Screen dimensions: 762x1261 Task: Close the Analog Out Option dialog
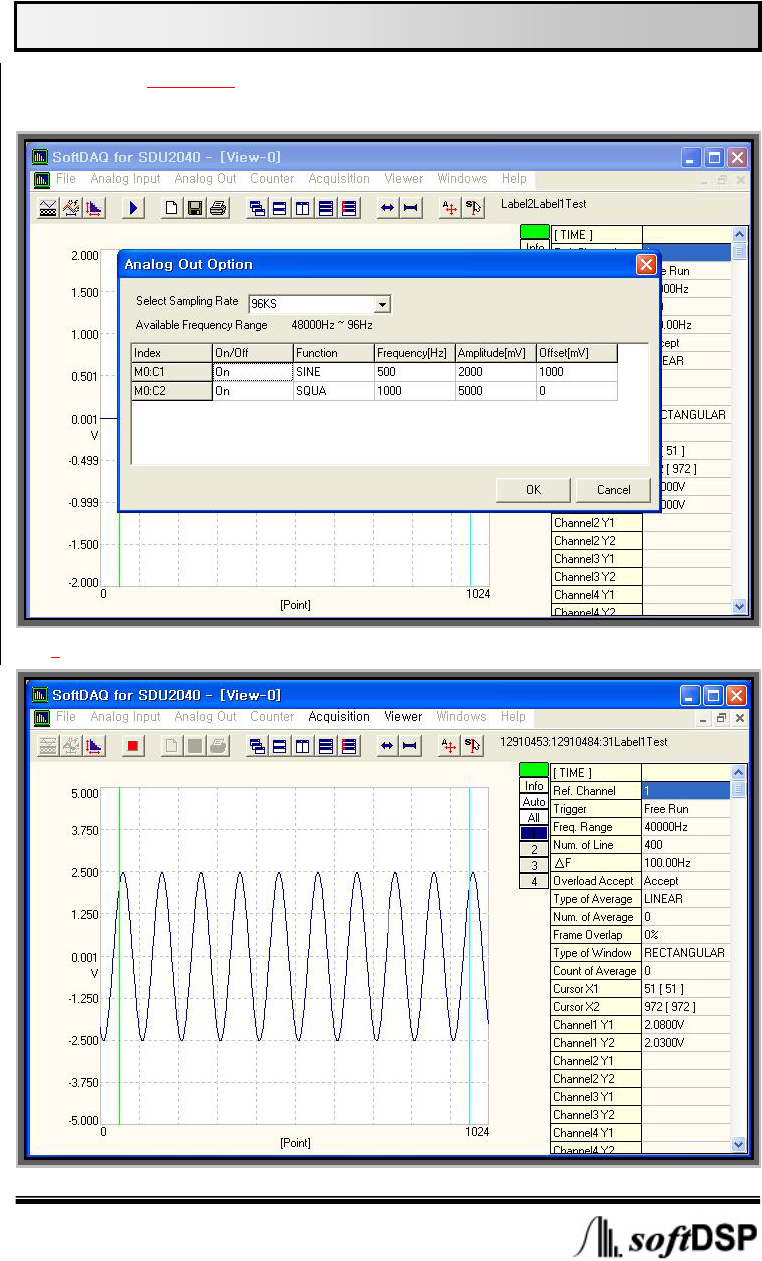[x=646, y=265]
